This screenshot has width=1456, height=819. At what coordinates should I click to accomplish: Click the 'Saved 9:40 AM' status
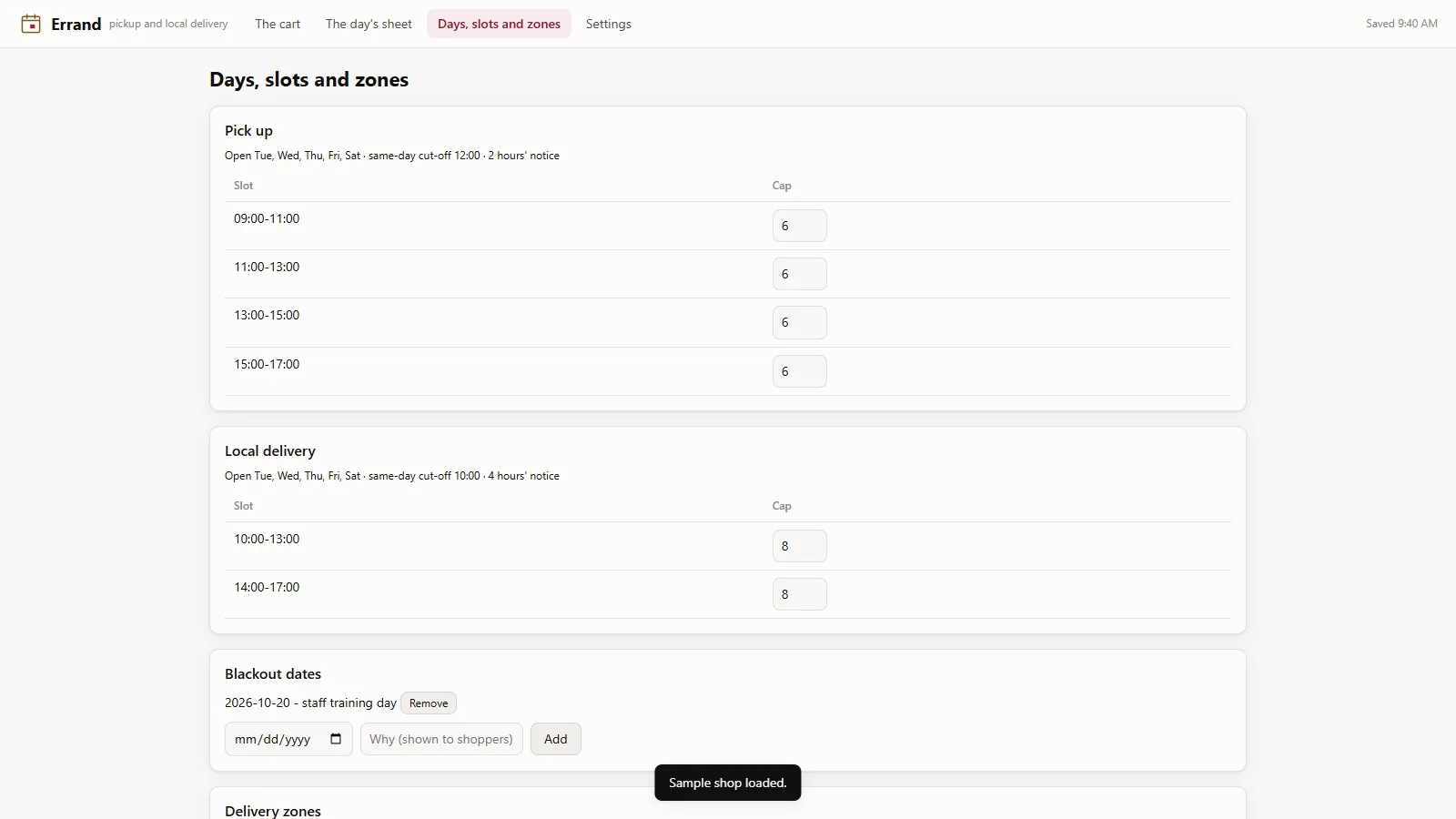(1401, 24)
